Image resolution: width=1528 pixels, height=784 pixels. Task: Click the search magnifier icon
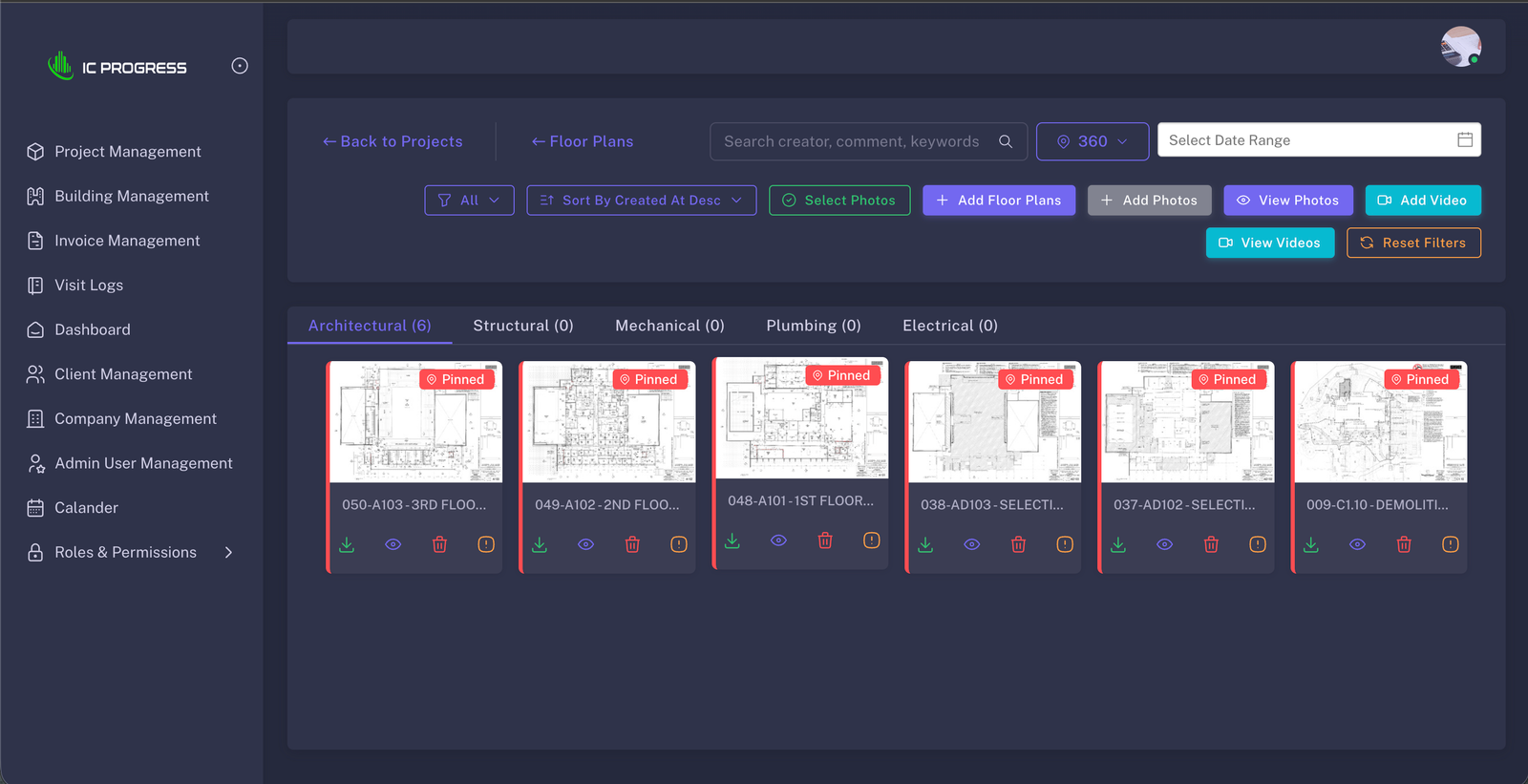(1006, 141)
